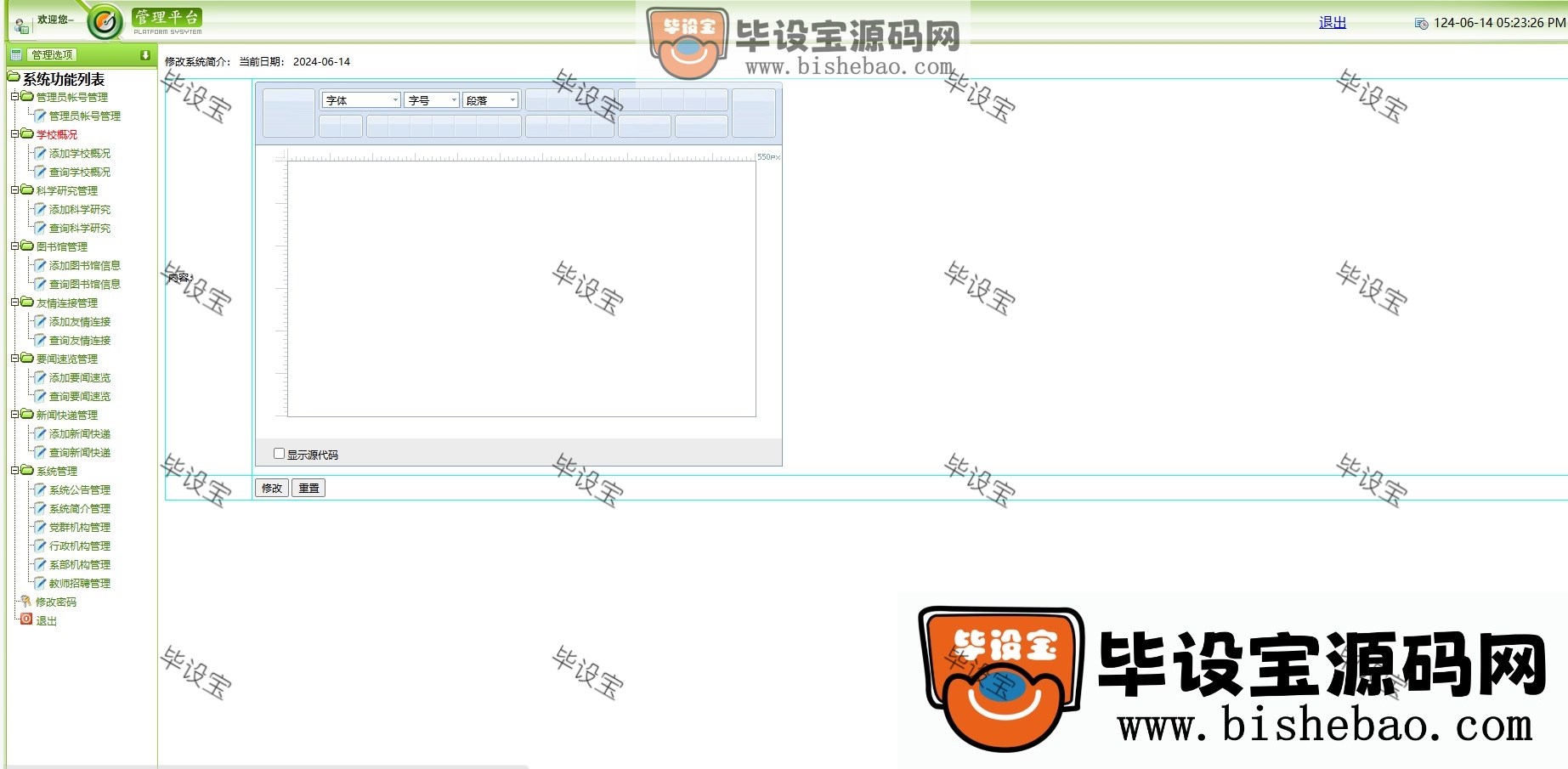Open 添加友情连接 in the sidebar

click(x=80, y=322)
